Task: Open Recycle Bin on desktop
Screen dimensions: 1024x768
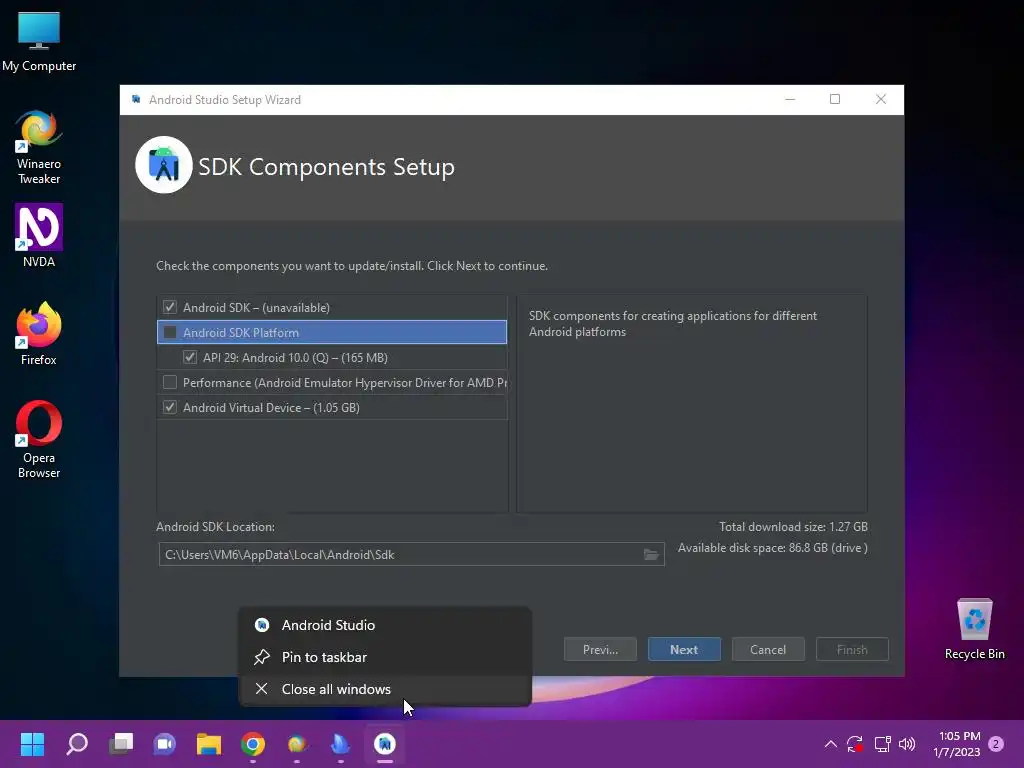Action: (974, 629)
